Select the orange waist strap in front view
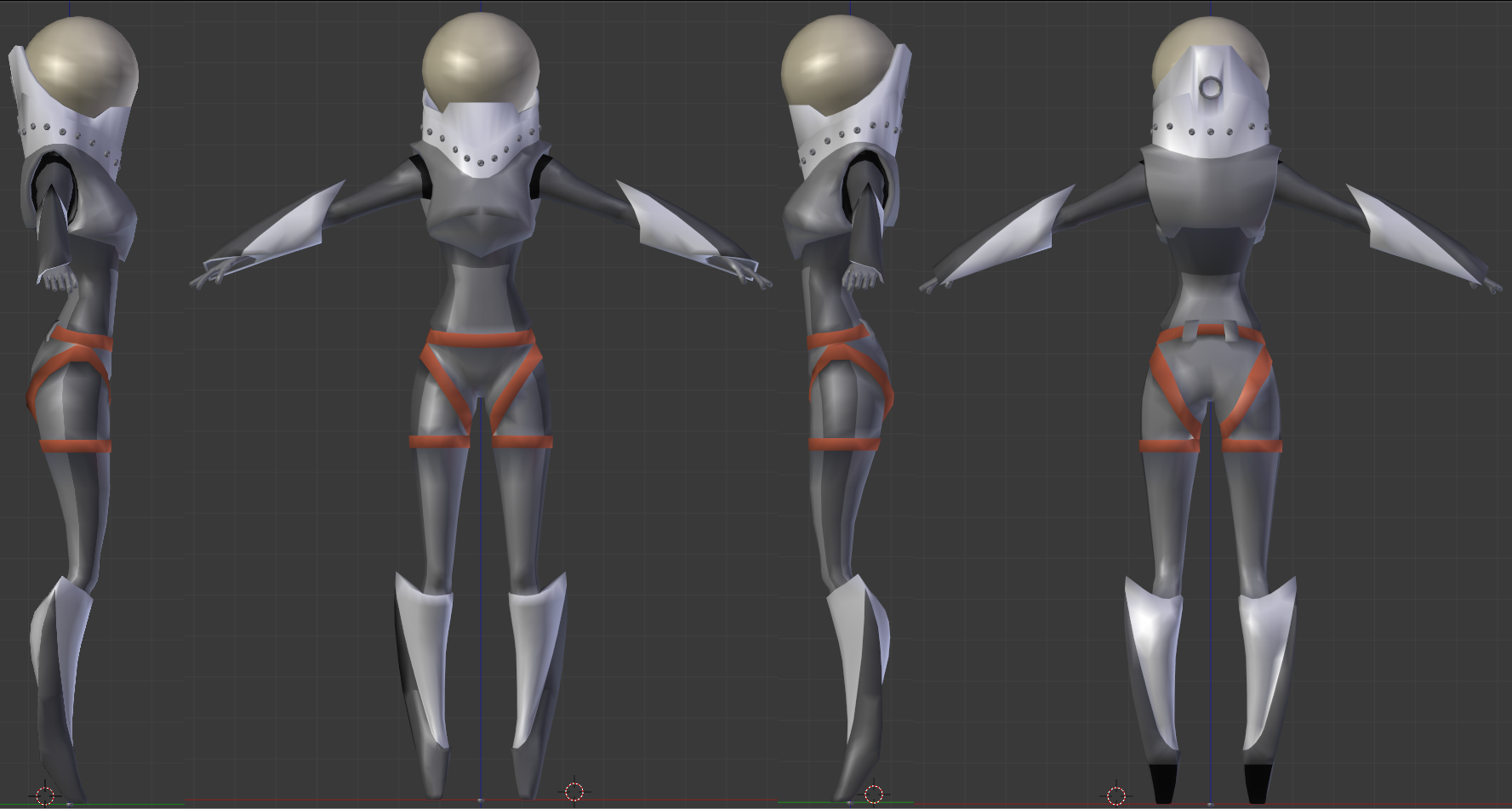 coord(481,339)
